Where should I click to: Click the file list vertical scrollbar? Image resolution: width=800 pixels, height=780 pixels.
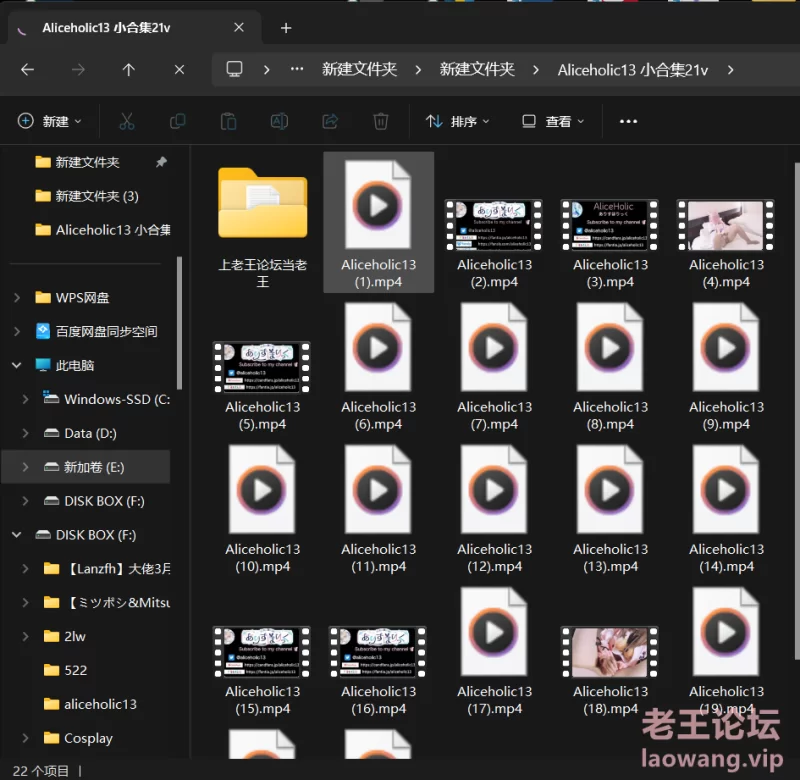click(x=797, y=412)
